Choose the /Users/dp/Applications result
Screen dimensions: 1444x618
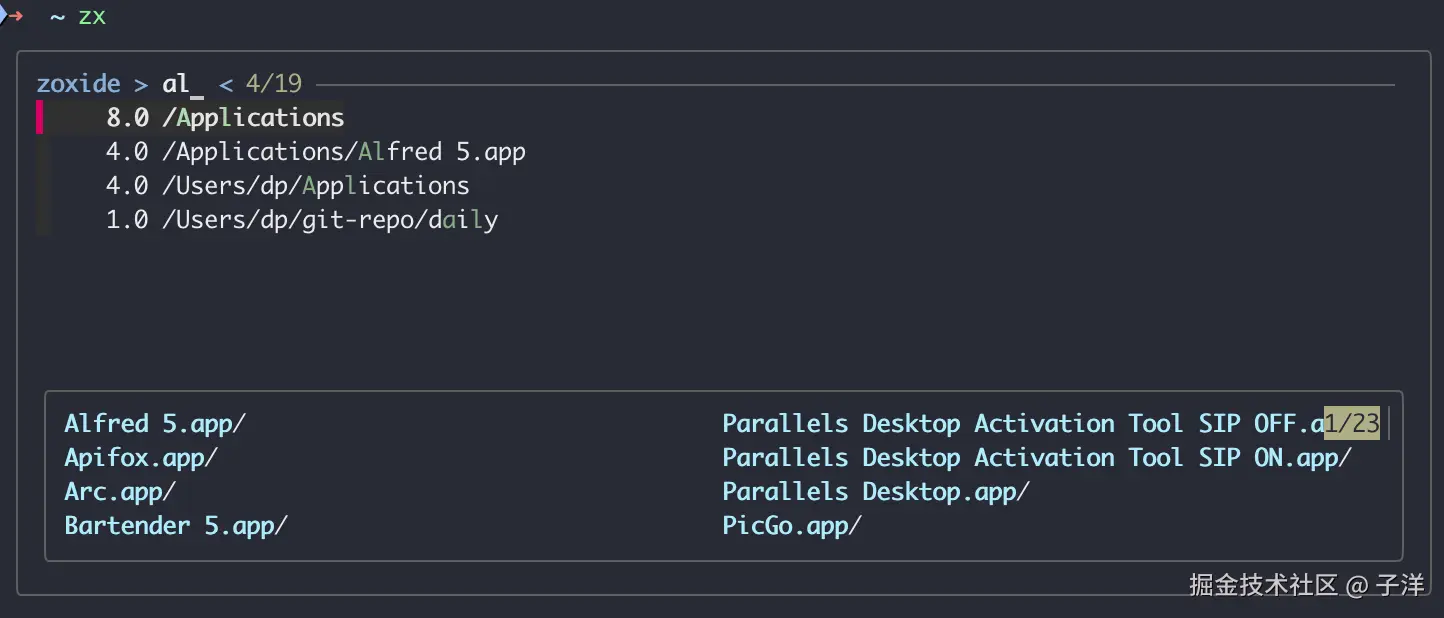[x=287, y=186]
